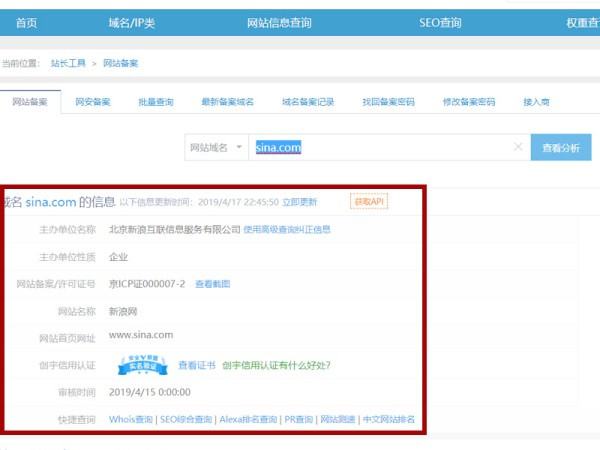Switch to the 网安备案 tab
Viewport: 600px width, 450px height.
(93, 102)
